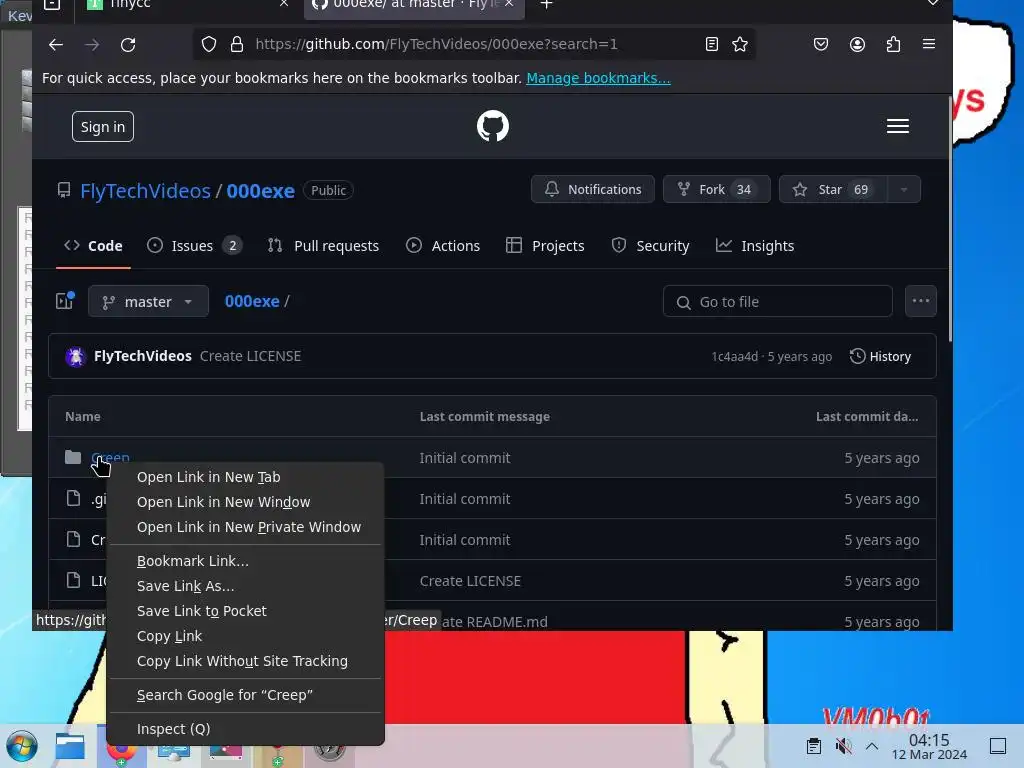Screen dimensions: 1024x768
Task: Choose Inspect (Q) in context menu
Action: [245, 729]
